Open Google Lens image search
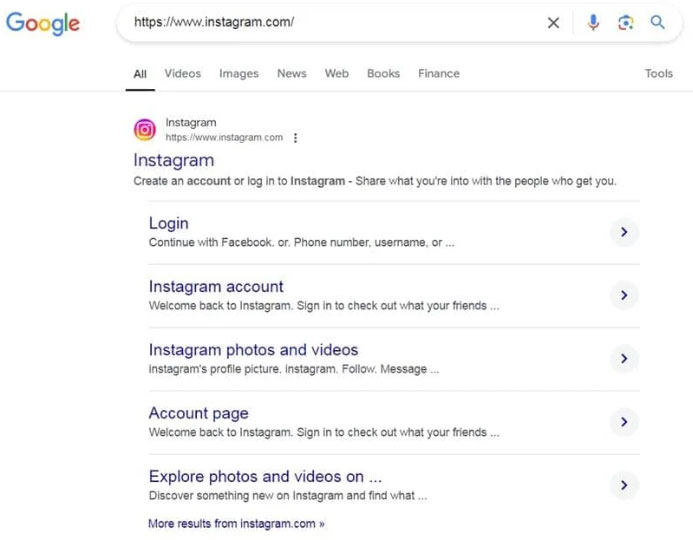This screenshot has height=540, width=693. coord(625,22)
